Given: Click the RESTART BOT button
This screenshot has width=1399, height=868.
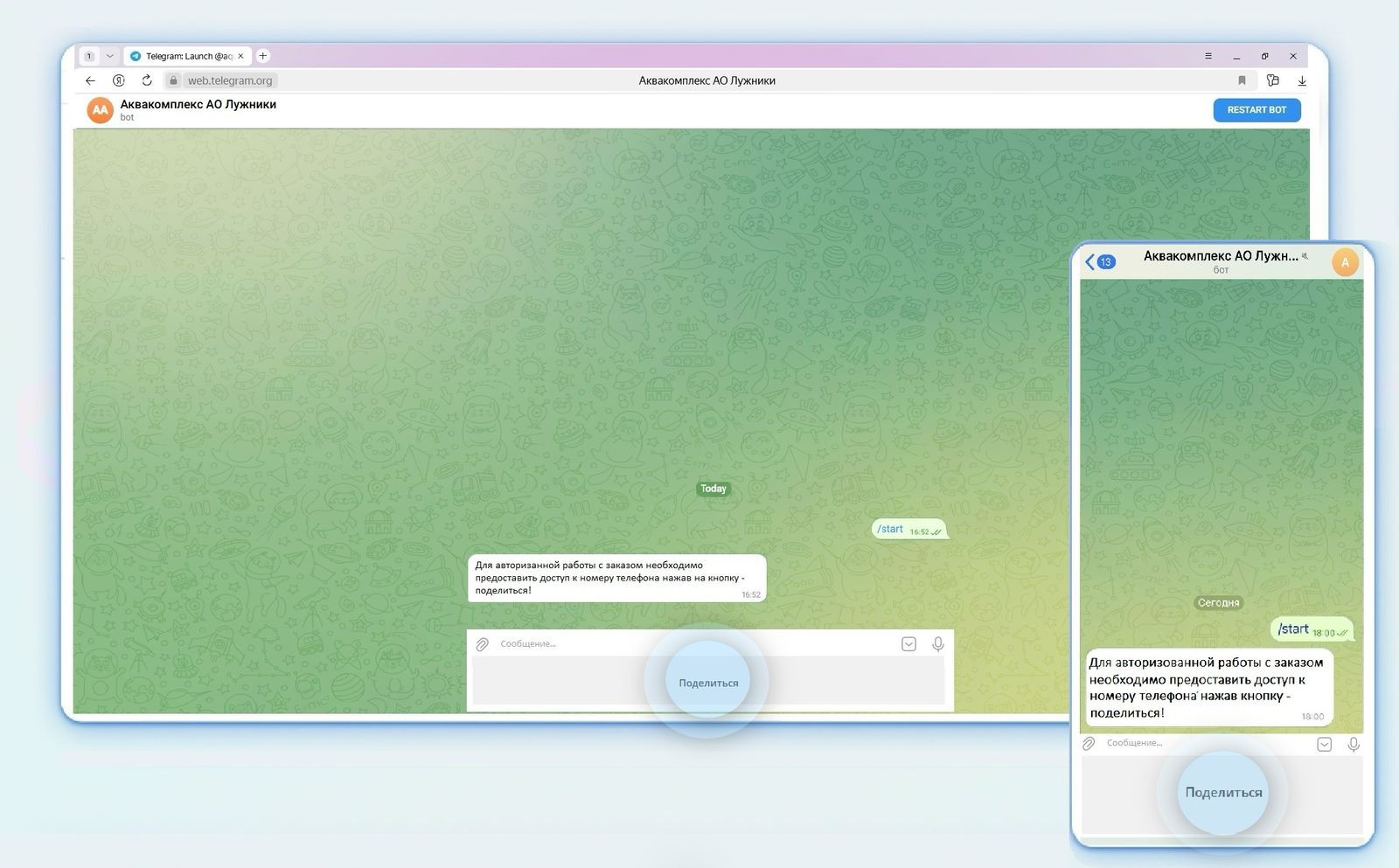Looking at the screenshot, I should (1256, 110).
